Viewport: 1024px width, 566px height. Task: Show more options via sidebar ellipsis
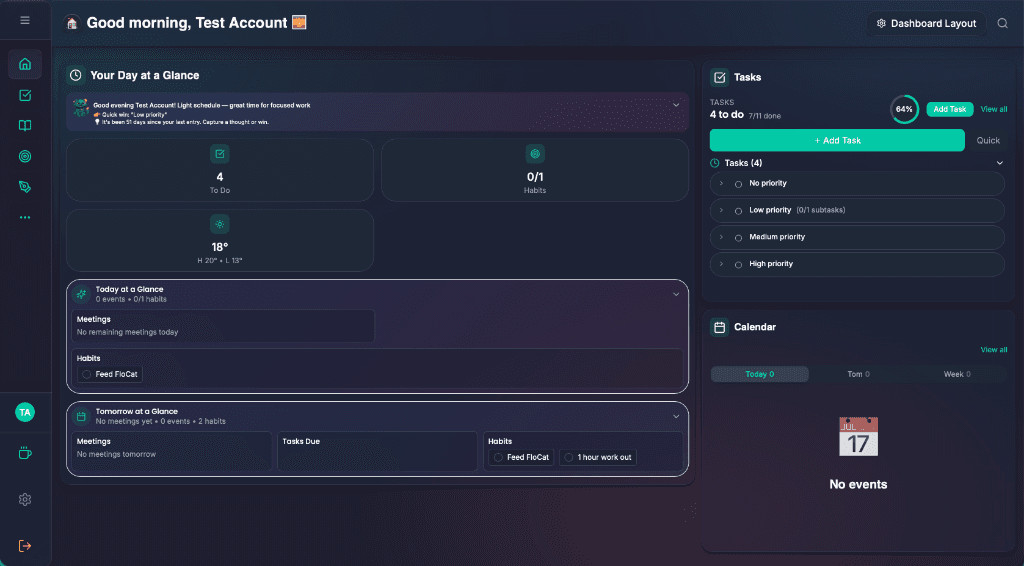click(x=25, y=217)
